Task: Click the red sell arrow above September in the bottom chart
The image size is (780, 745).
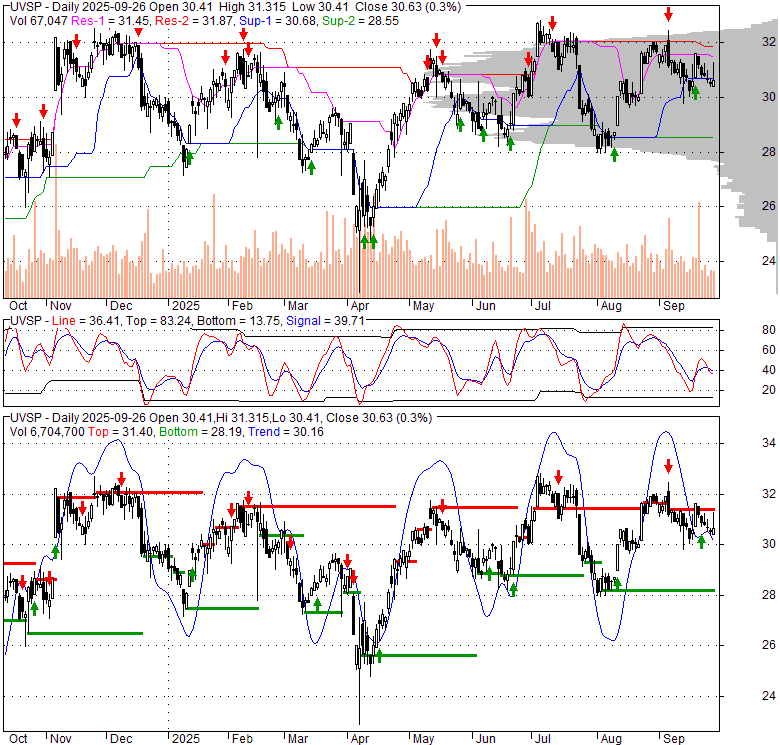Action: pyautogui.click(x=668, y=466)
